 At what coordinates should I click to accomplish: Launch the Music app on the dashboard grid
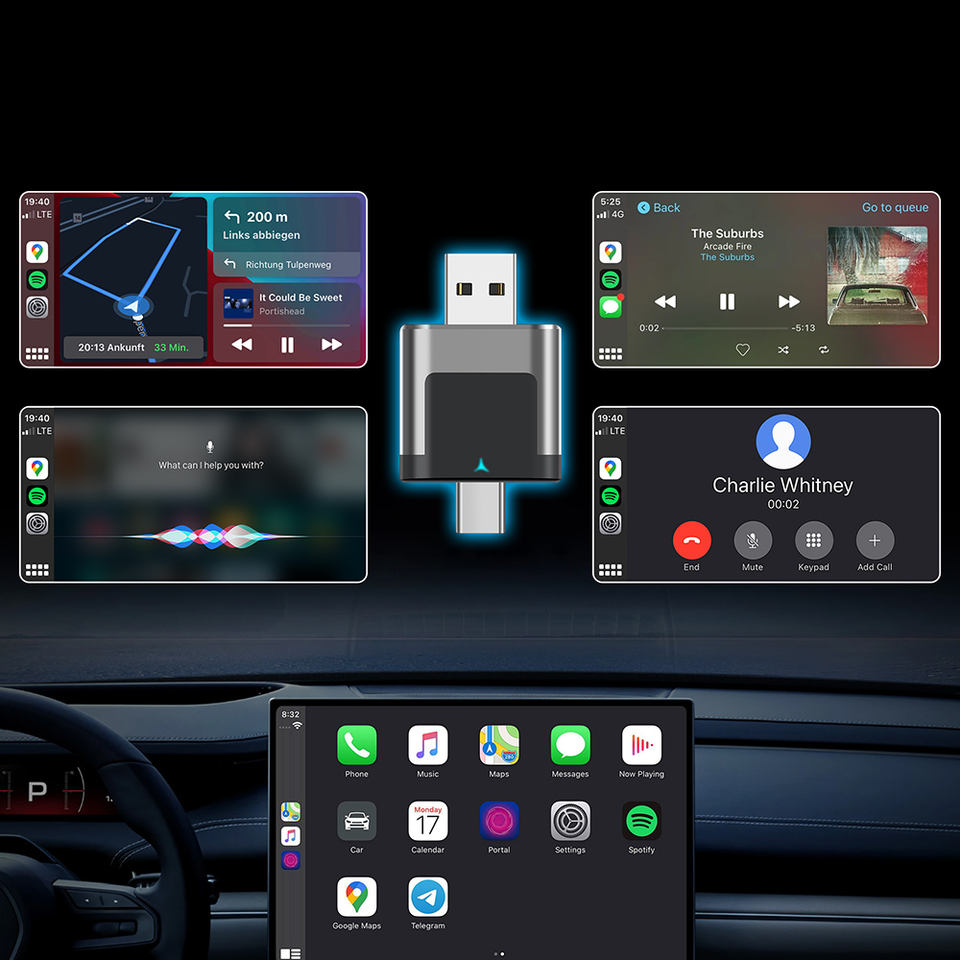point(427,744)
